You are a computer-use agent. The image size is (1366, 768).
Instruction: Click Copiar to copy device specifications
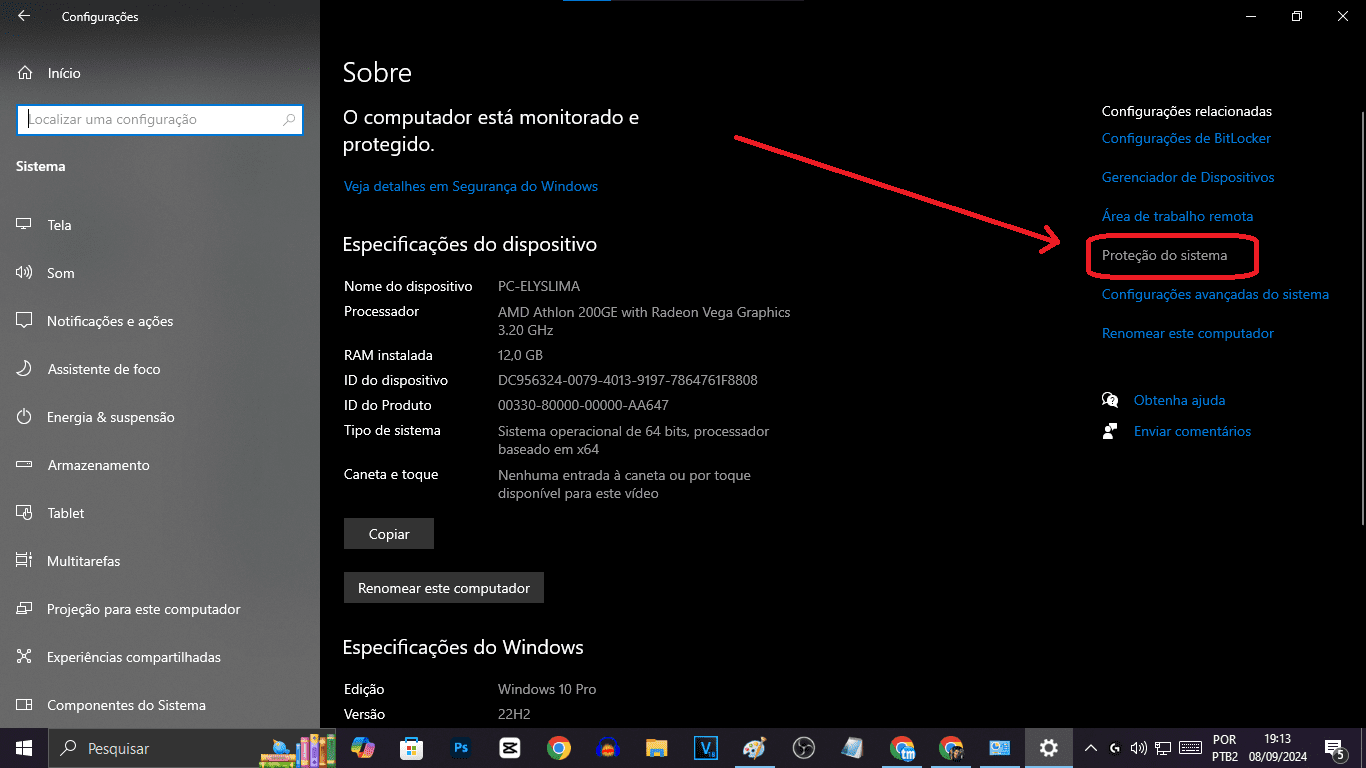pos(388,533)
